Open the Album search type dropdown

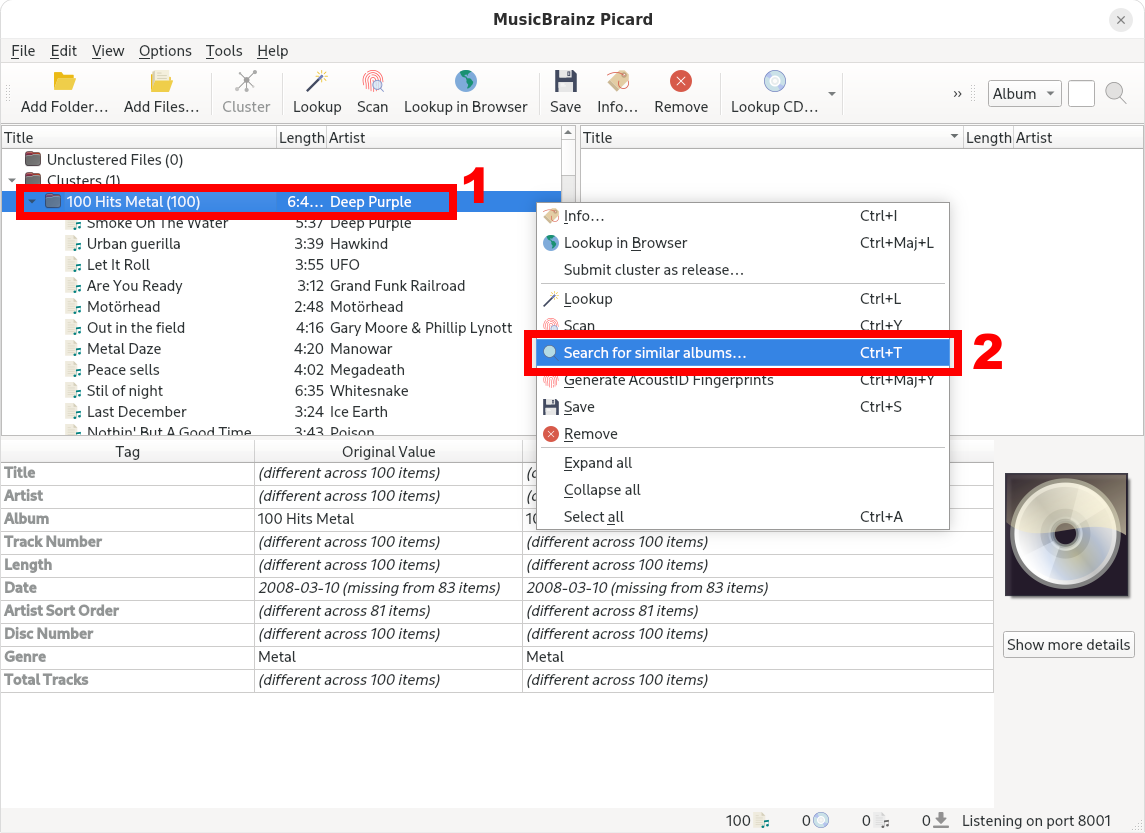1024,94
